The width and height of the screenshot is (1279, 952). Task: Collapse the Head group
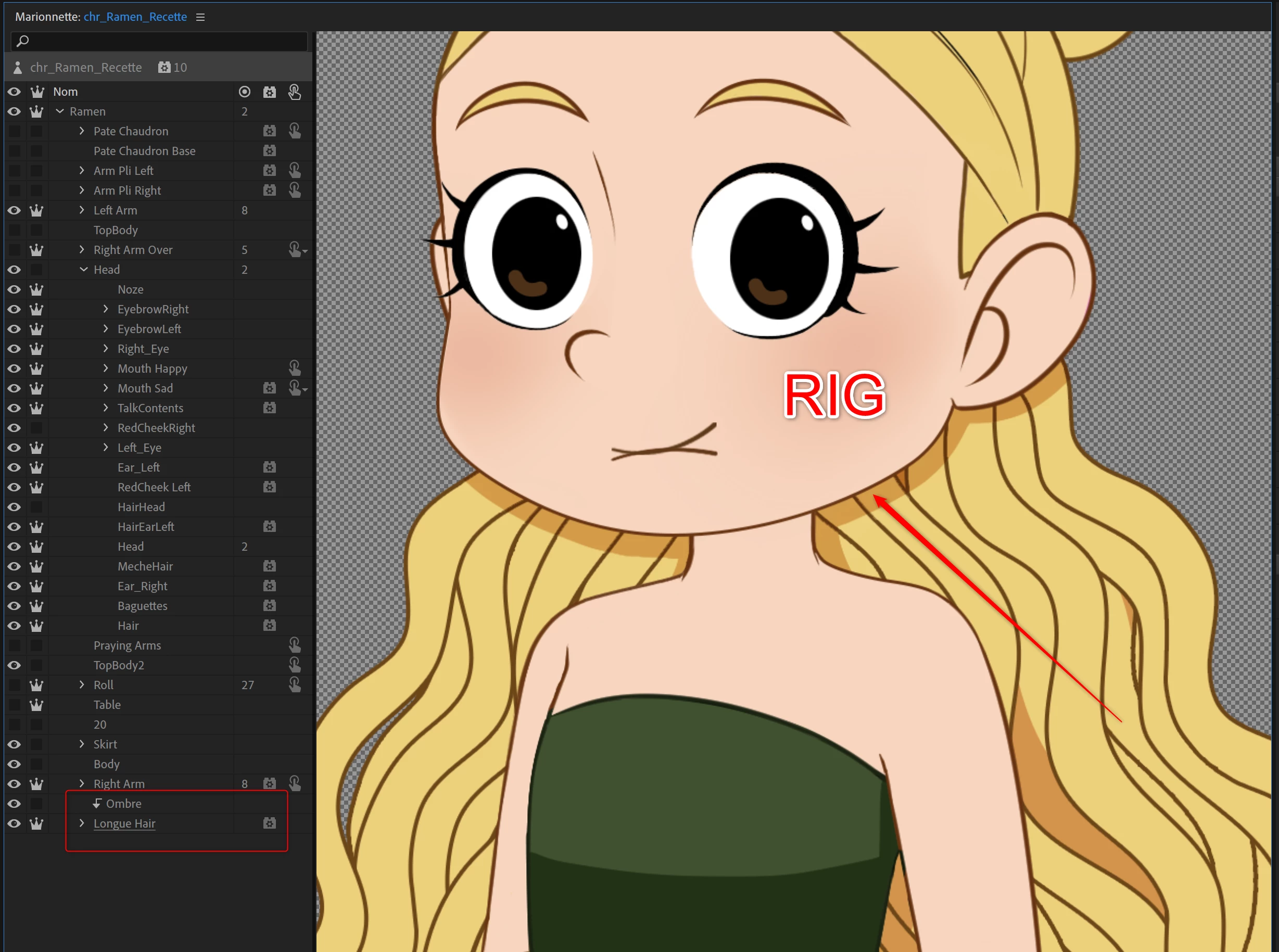(84, 270)
